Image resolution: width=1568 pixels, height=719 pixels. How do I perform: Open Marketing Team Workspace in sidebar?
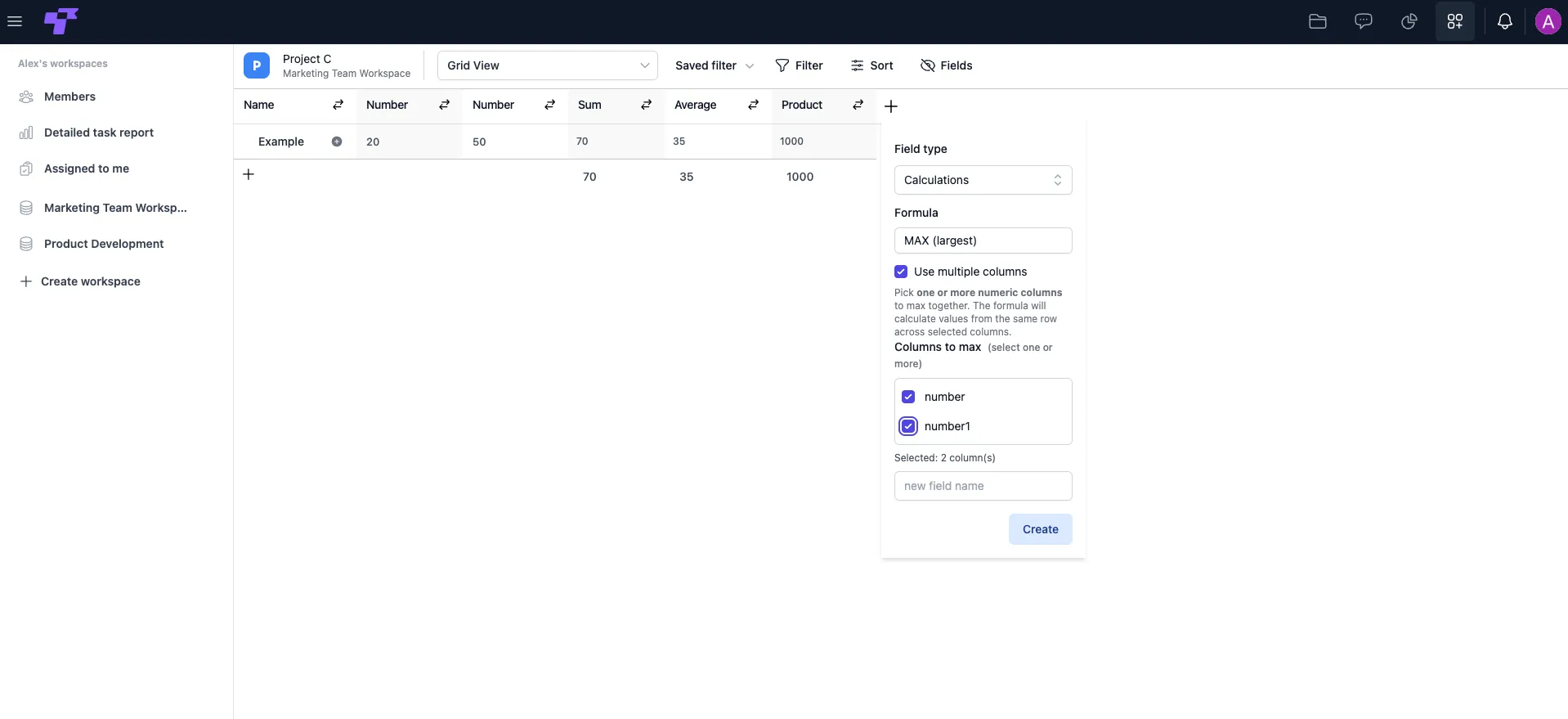115,208
